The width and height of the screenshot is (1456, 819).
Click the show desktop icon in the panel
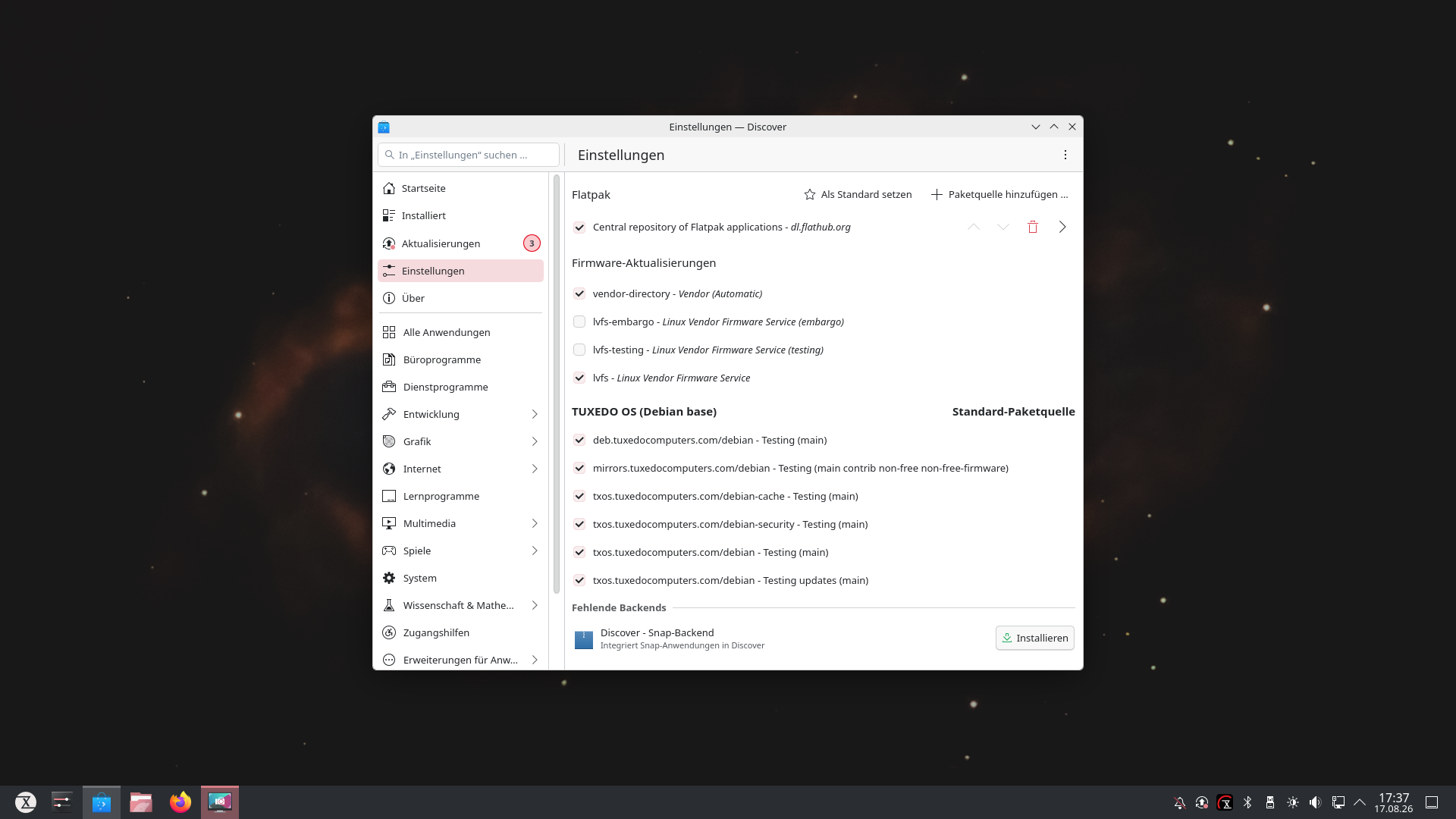pyautogui.click(x=1432, y=802)
